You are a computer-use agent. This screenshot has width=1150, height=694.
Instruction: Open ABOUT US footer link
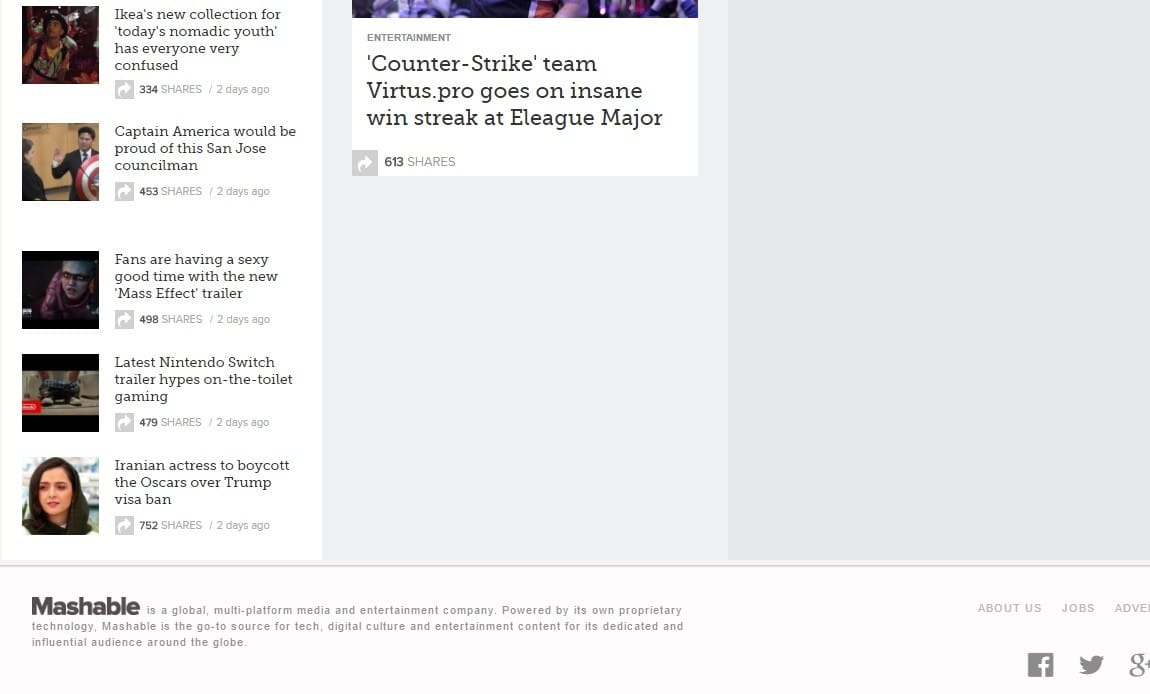tap(1009, 608)
